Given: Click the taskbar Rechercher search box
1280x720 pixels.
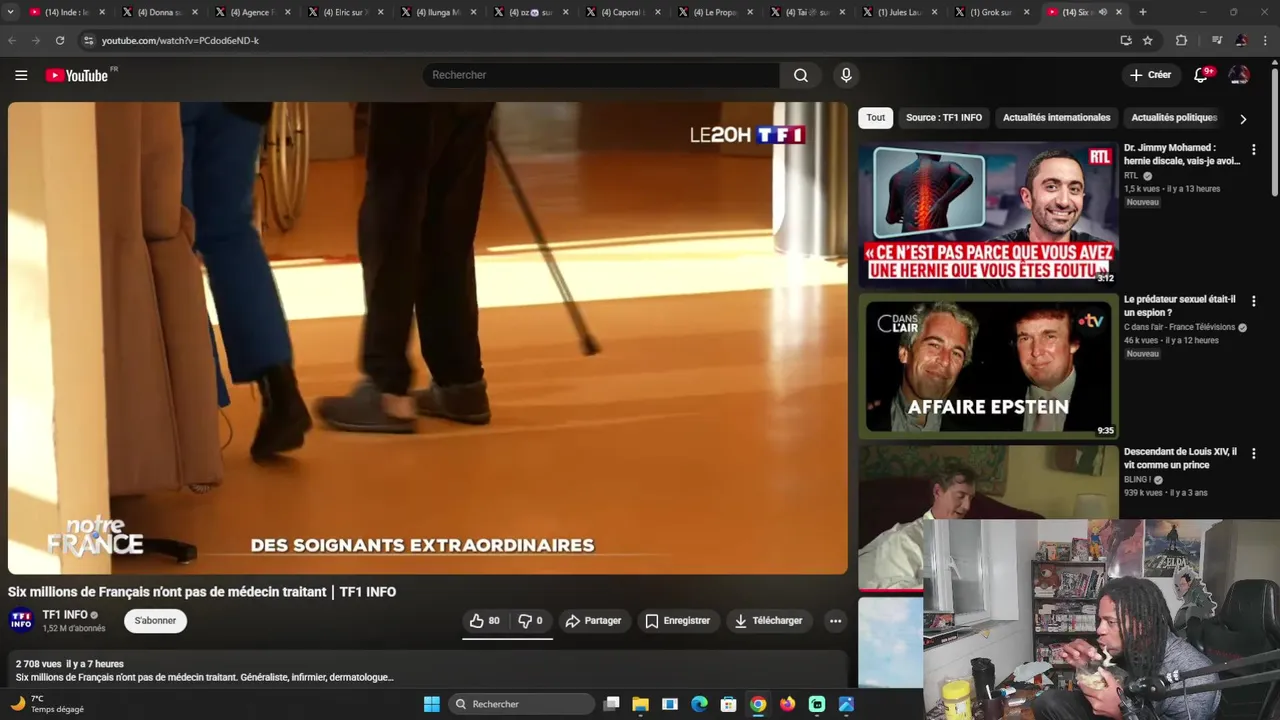Looking at the screenshot, I should click(522, 704).
